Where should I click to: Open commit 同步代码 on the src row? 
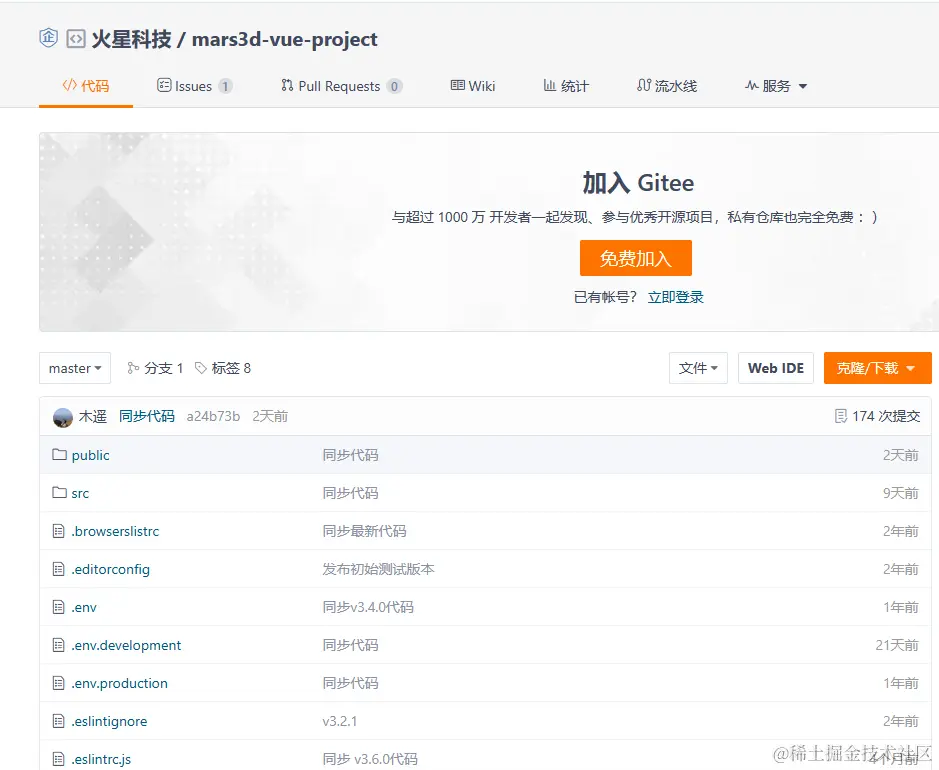350,493
